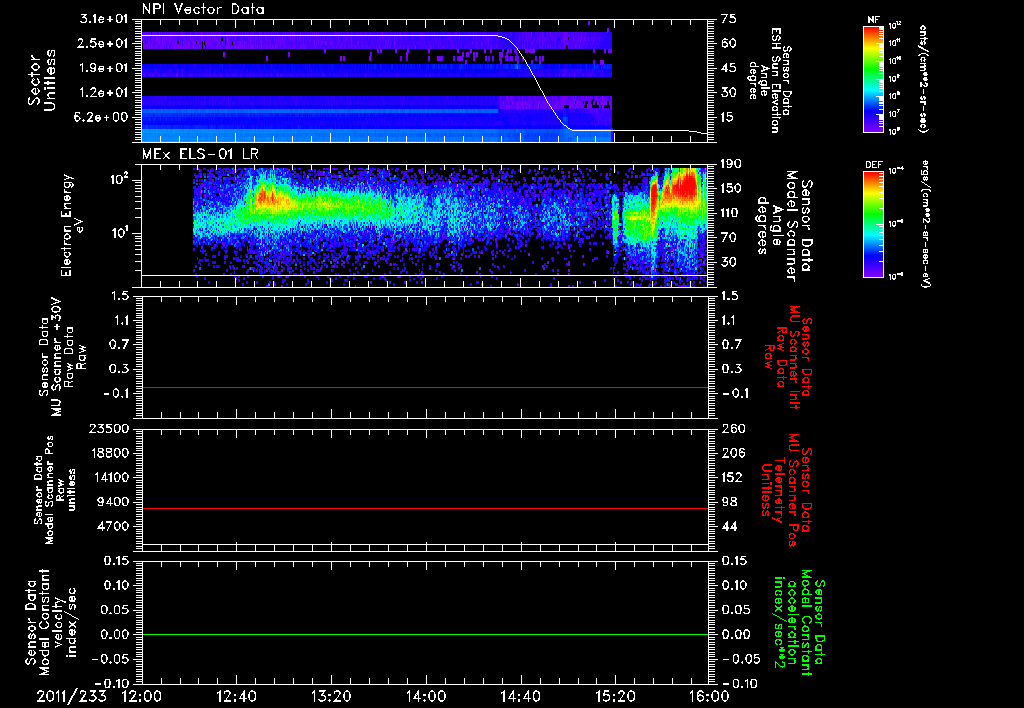Click the 1.2e+01 sector tick label
Image resolution: width=1024 pixels, height=708 pixels.
[104, 93]
